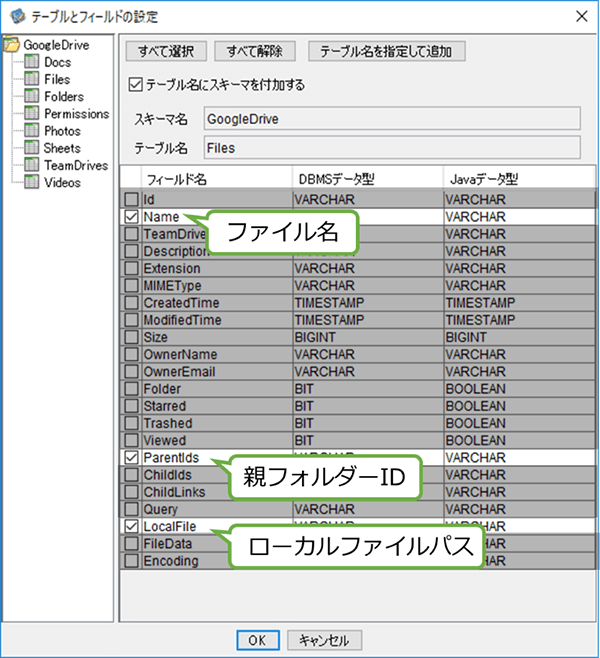Click the フィールド名 column header
Image resolution: width=600 pixels, height=658 pixels.
(217, 179)
